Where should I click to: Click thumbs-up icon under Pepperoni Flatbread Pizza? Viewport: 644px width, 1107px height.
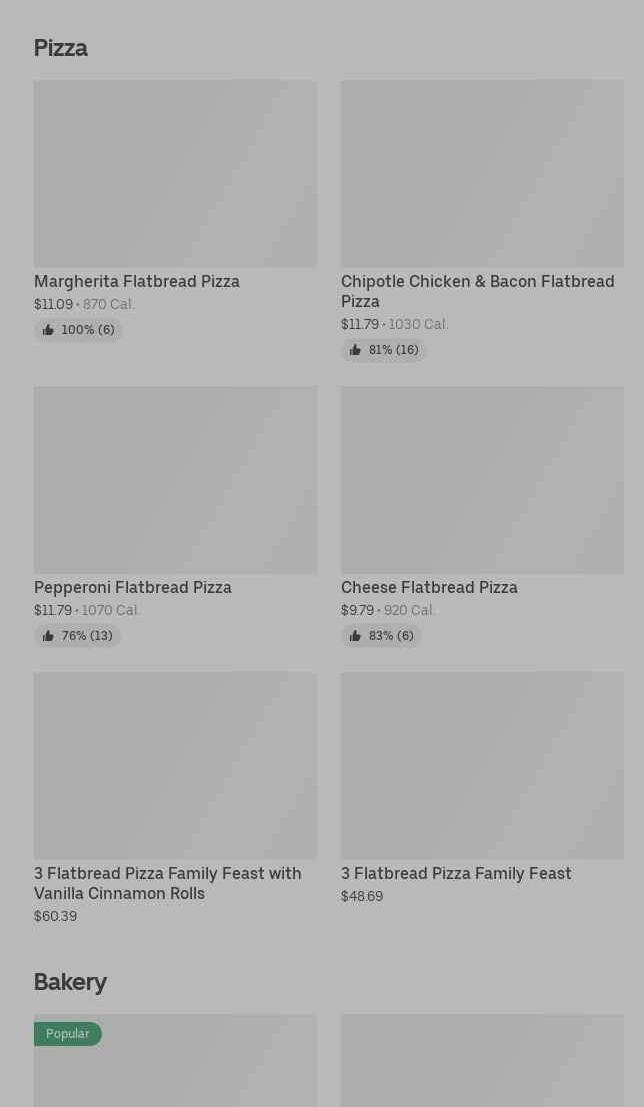48,636
